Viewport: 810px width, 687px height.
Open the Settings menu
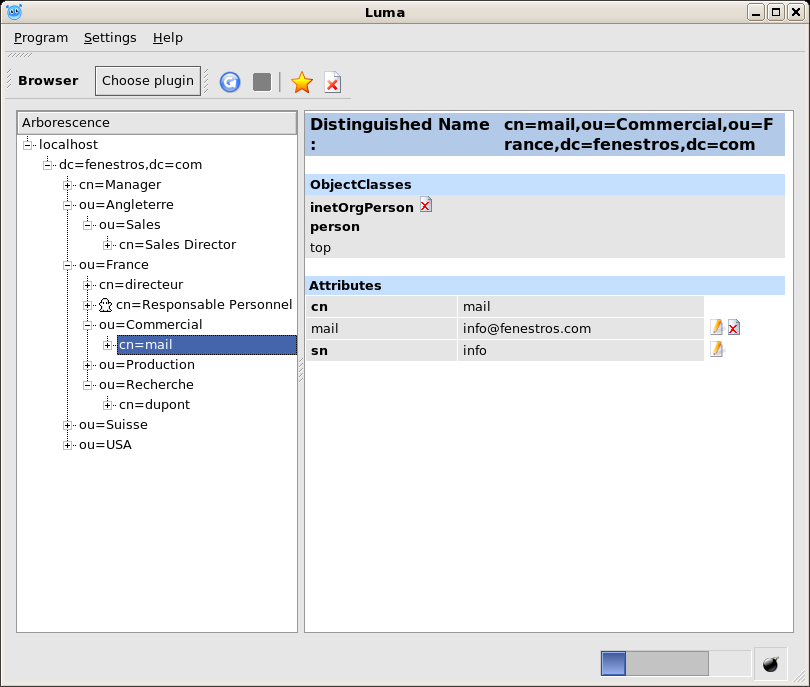[x=110, y=38]
